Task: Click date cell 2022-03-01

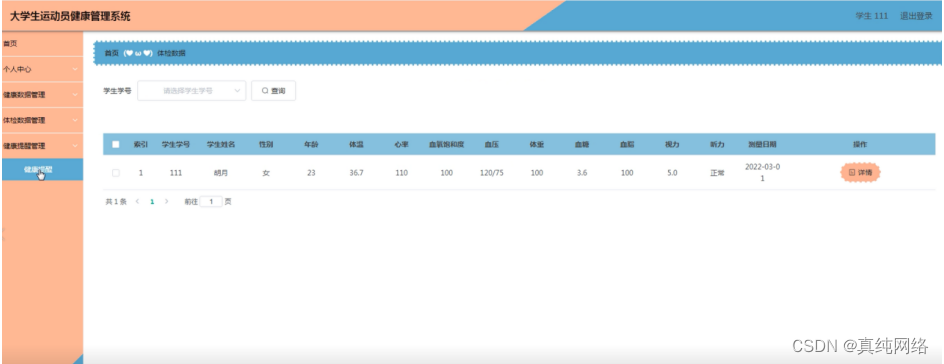Action: pos(762,173)
